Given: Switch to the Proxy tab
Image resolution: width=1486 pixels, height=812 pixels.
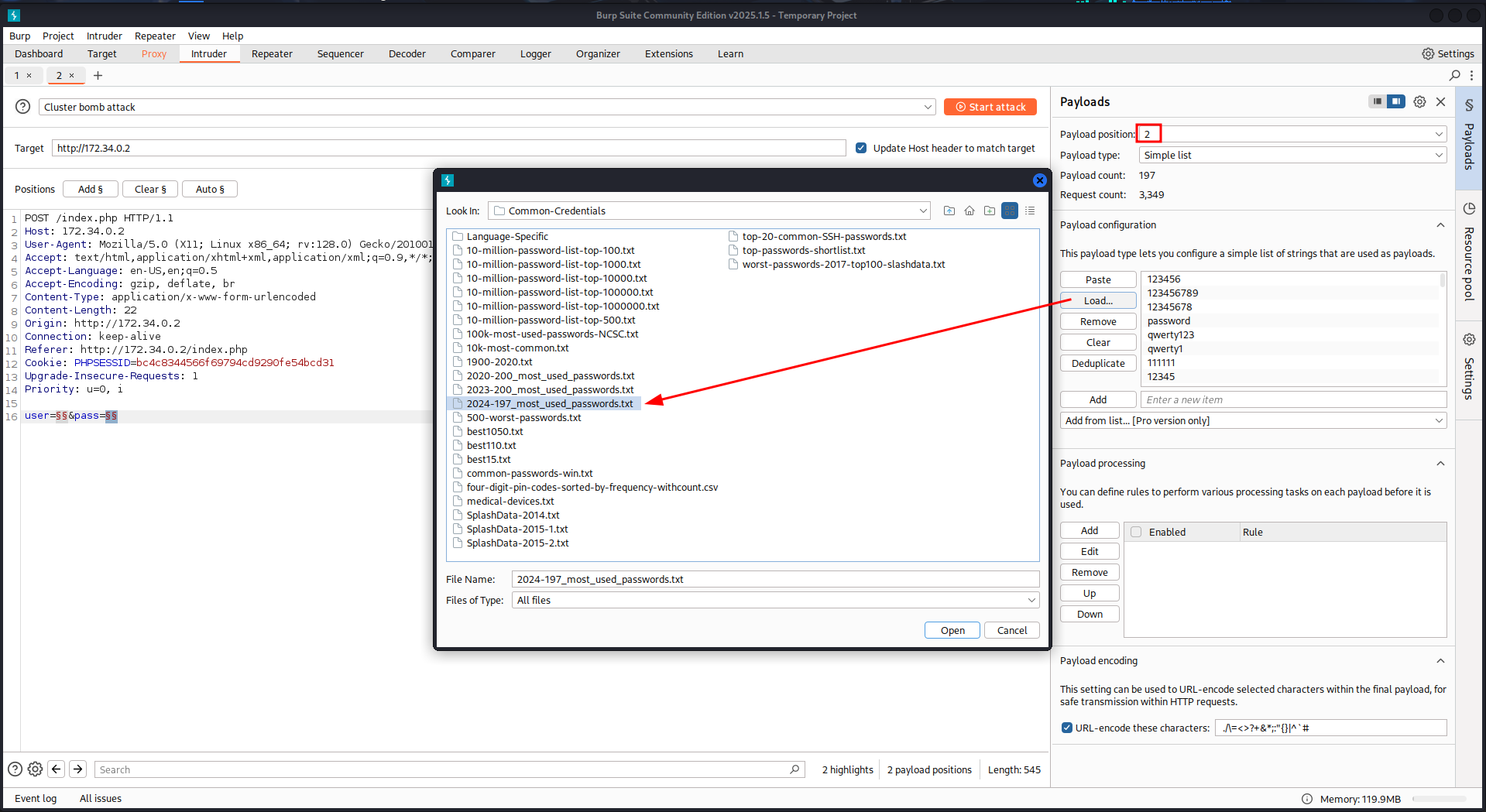Looking at the screenshot, I should pos(154,53).
